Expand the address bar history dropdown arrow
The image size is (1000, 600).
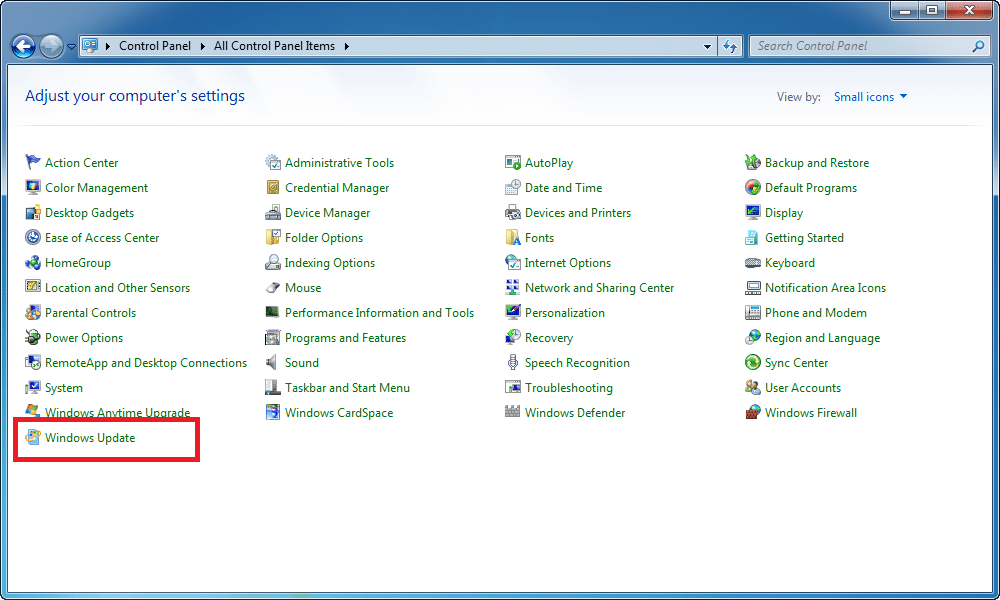point(707,46)
